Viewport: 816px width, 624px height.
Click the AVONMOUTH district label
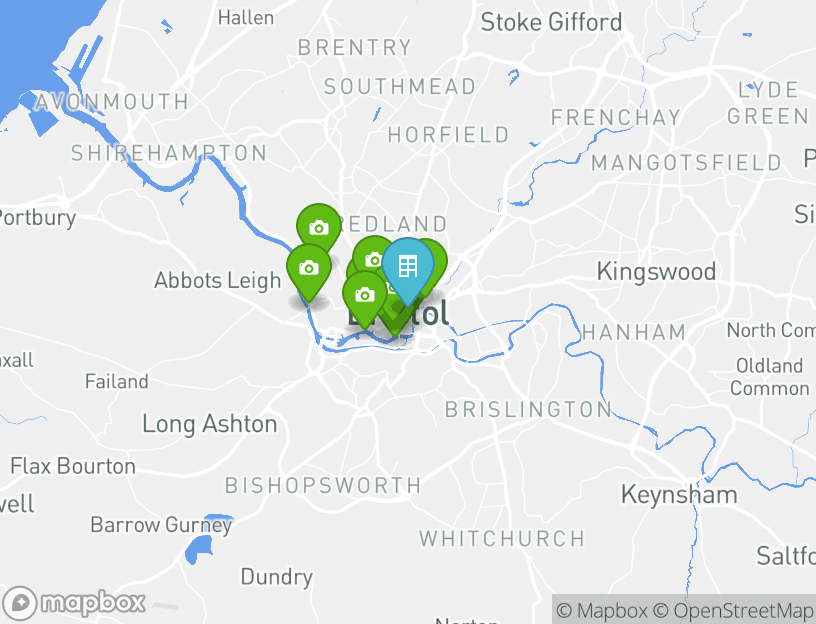tap(111, 101)
